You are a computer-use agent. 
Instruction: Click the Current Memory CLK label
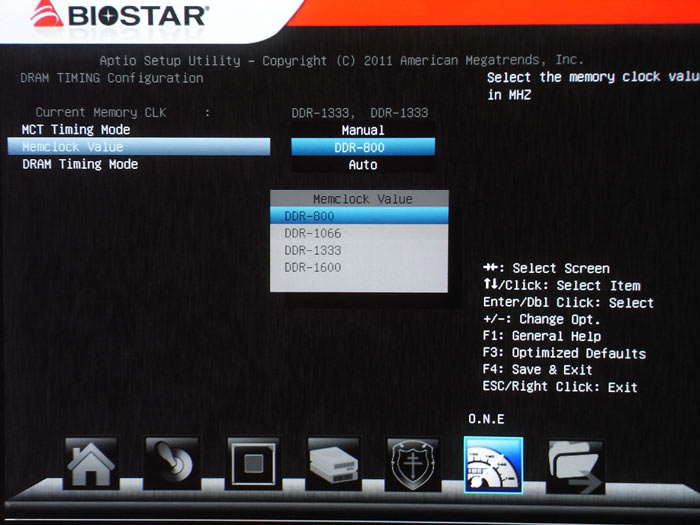[x=101, y=112]
